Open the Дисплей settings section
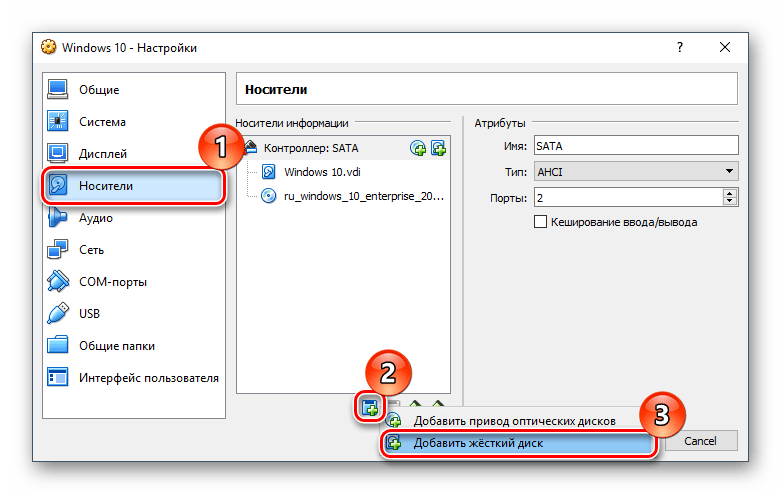 click(133, 153)
